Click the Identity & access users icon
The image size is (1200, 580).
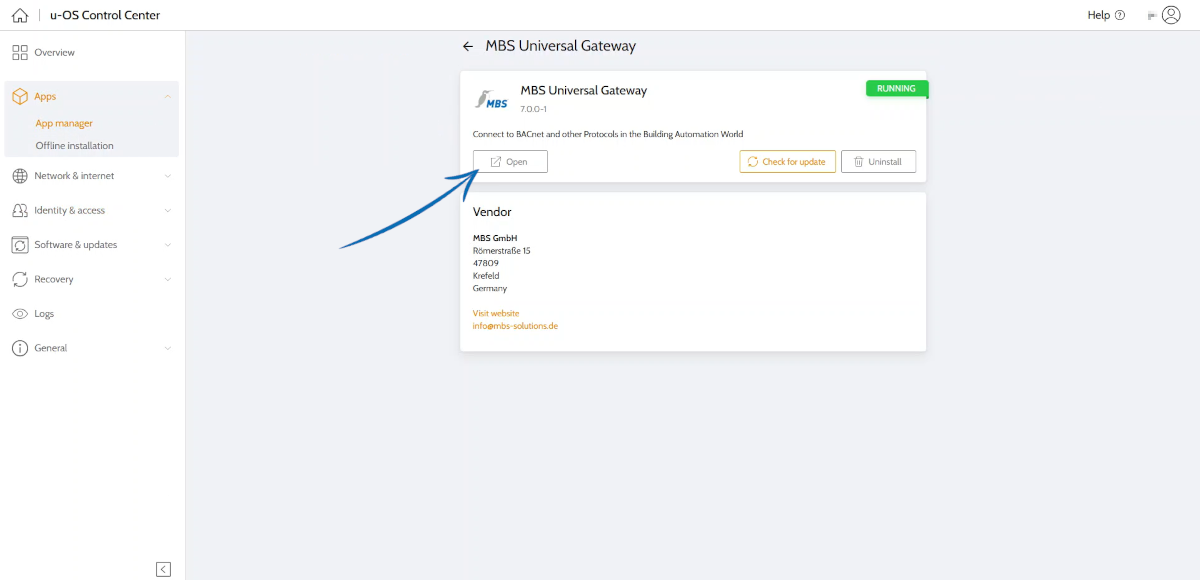coord(19,211)
